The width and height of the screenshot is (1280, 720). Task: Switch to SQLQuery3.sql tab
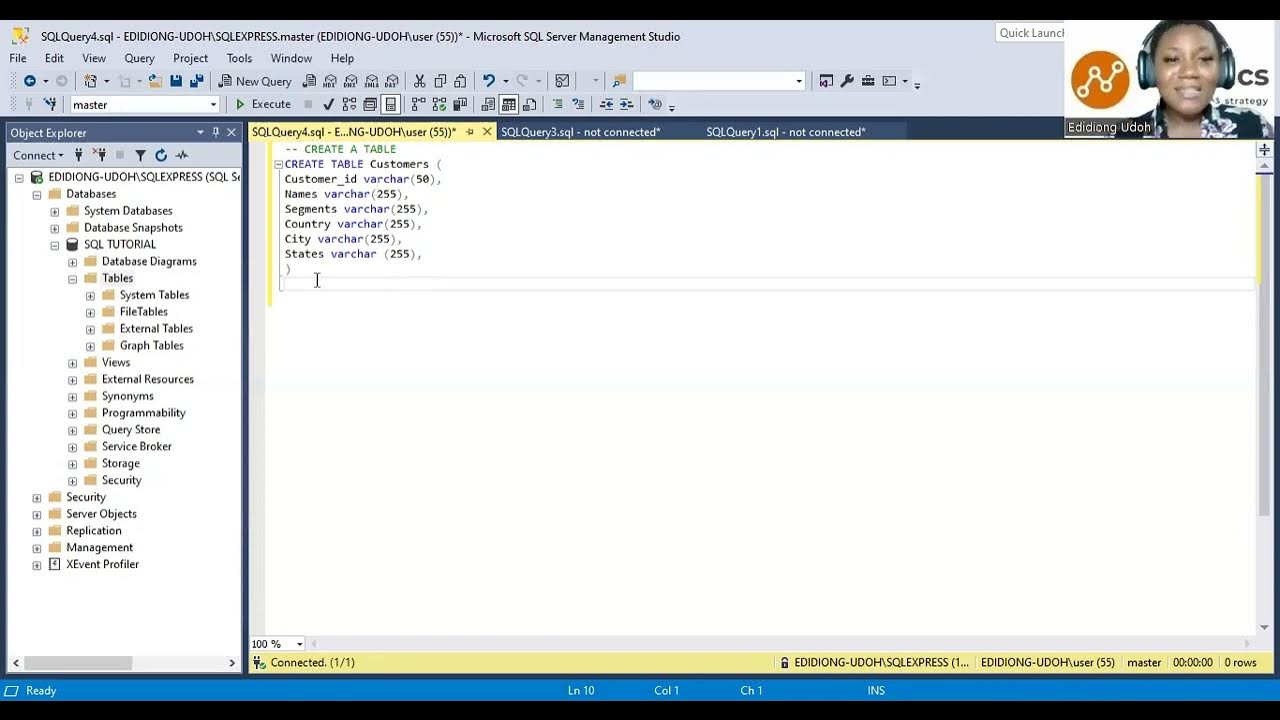coord(580,132)
